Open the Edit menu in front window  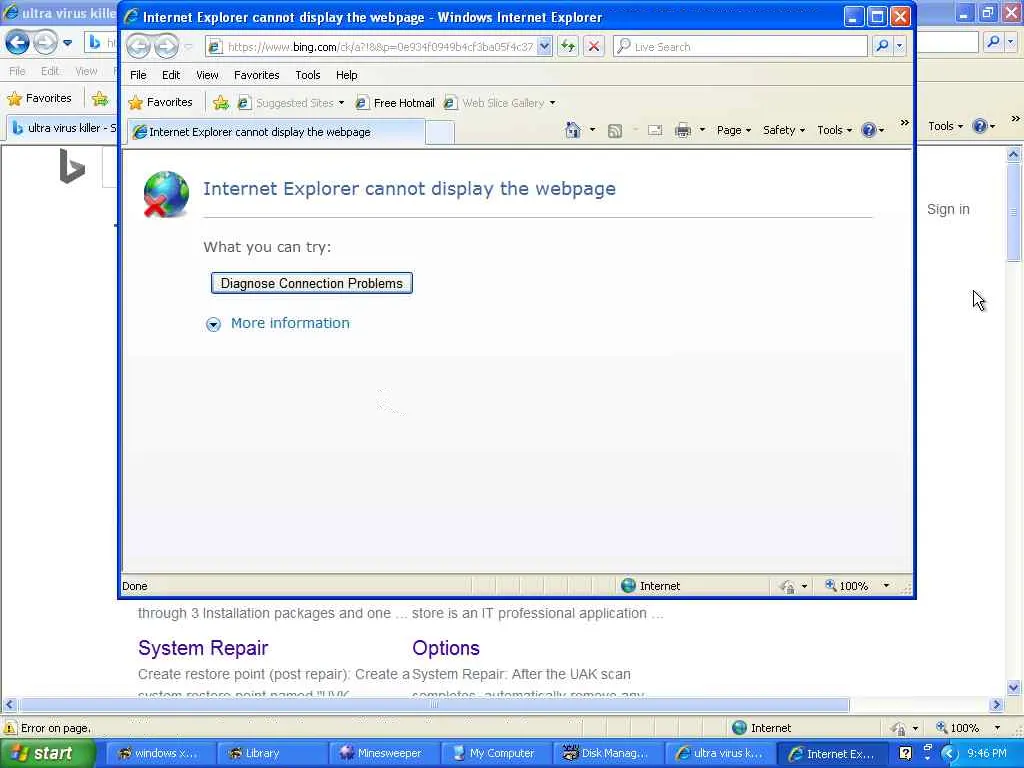171,75
